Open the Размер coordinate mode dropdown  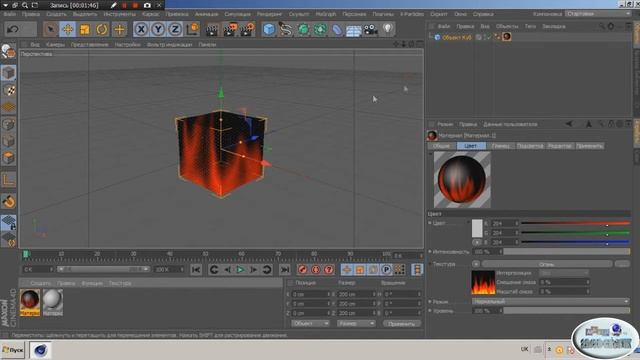point(356,324)
